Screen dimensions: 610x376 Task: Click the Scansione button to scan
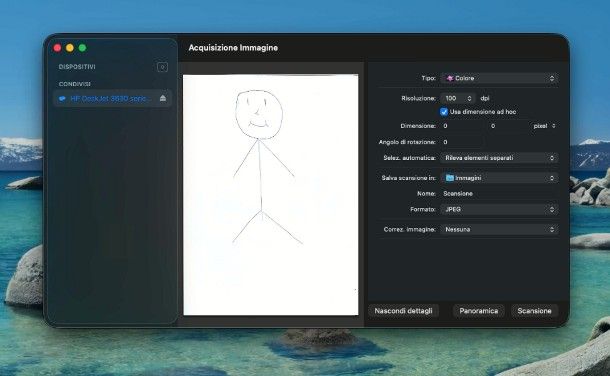pyautogui.click(x=534, y=311)
